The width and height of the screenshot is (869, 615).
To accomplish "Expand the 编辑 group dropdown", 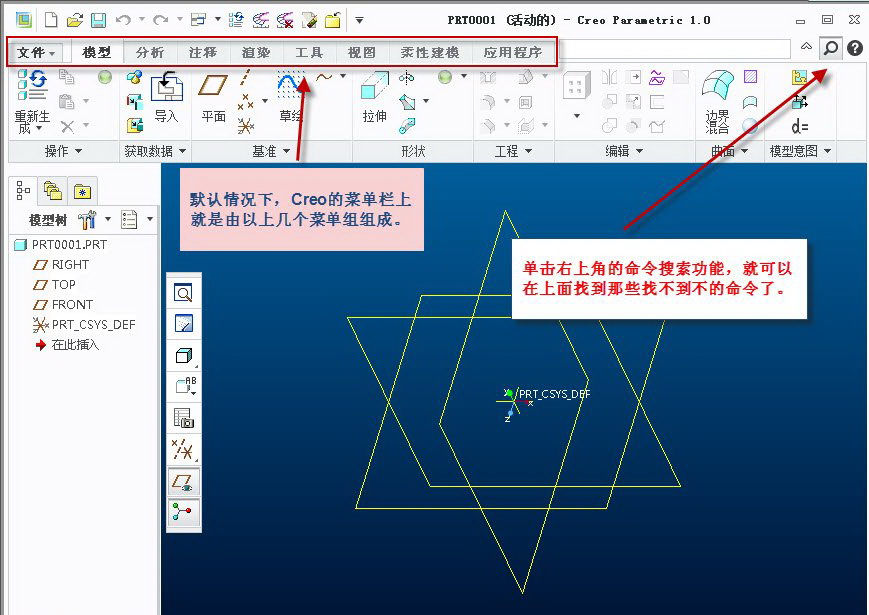I will click(640, 151).
